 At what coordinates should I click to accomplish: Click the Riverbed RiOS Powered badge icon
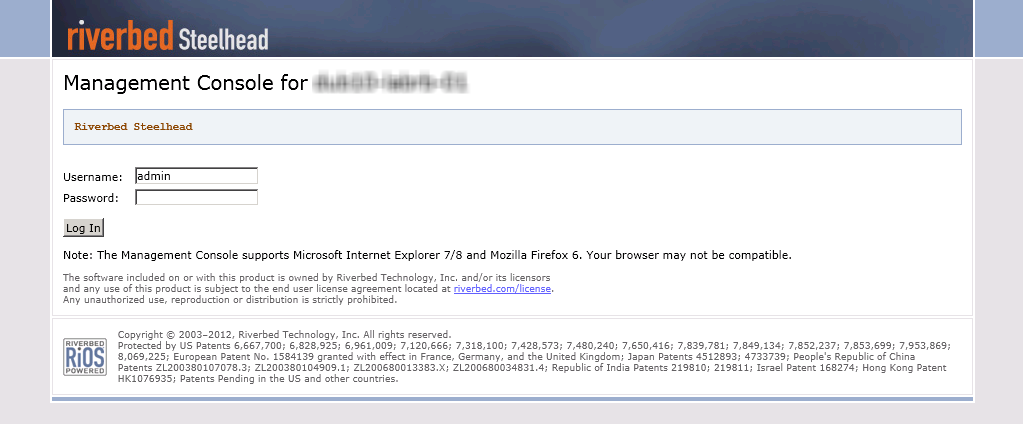pyautogui.click(x=85, y=357)
